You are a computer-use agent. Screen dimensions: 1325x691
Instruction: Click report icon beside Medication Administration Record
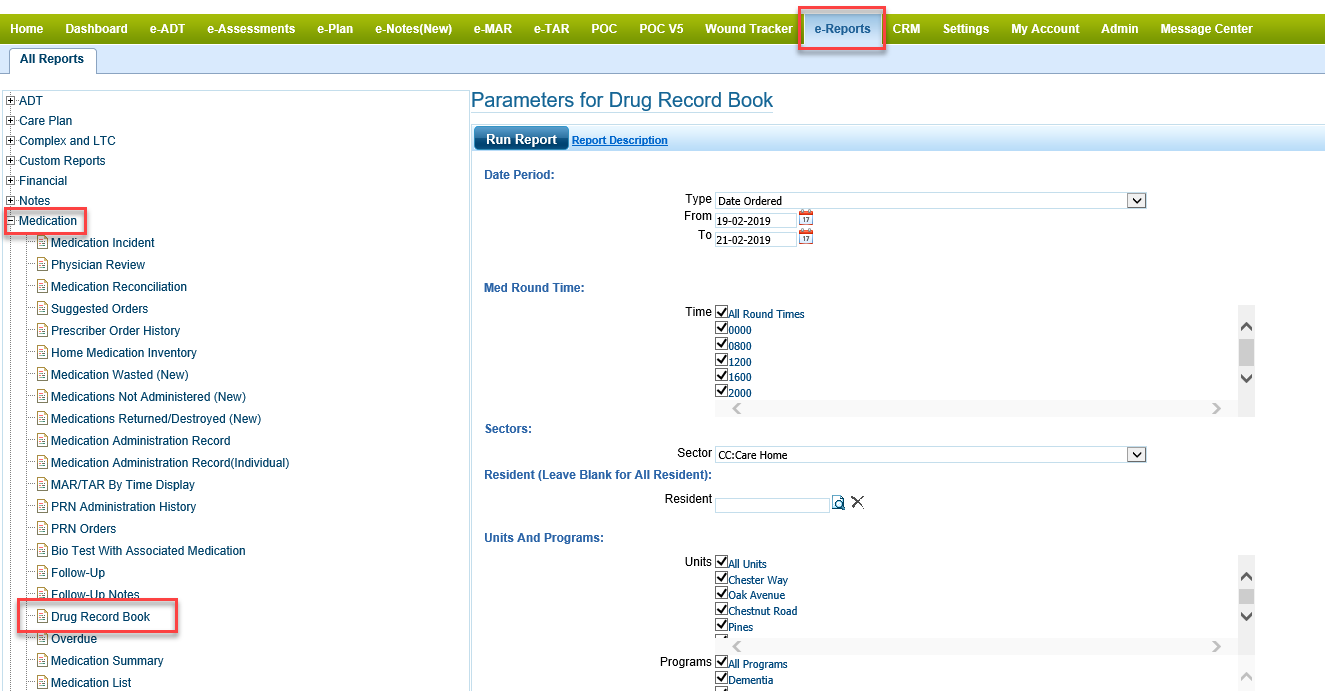(42, 440)
